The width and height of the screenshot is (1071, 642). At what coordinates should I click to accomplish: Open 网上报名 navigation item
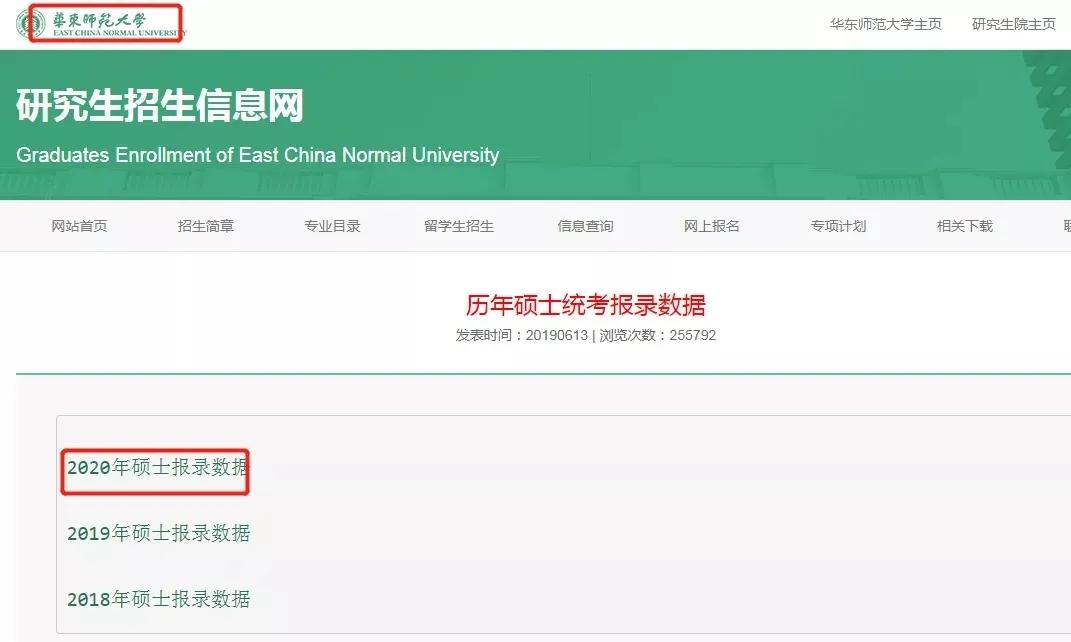click(712, 226)
